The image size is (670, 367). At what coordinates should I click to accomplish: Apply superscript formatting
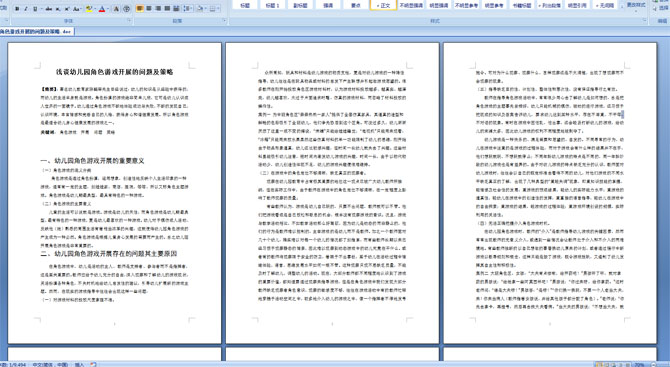tap(67, 9)
